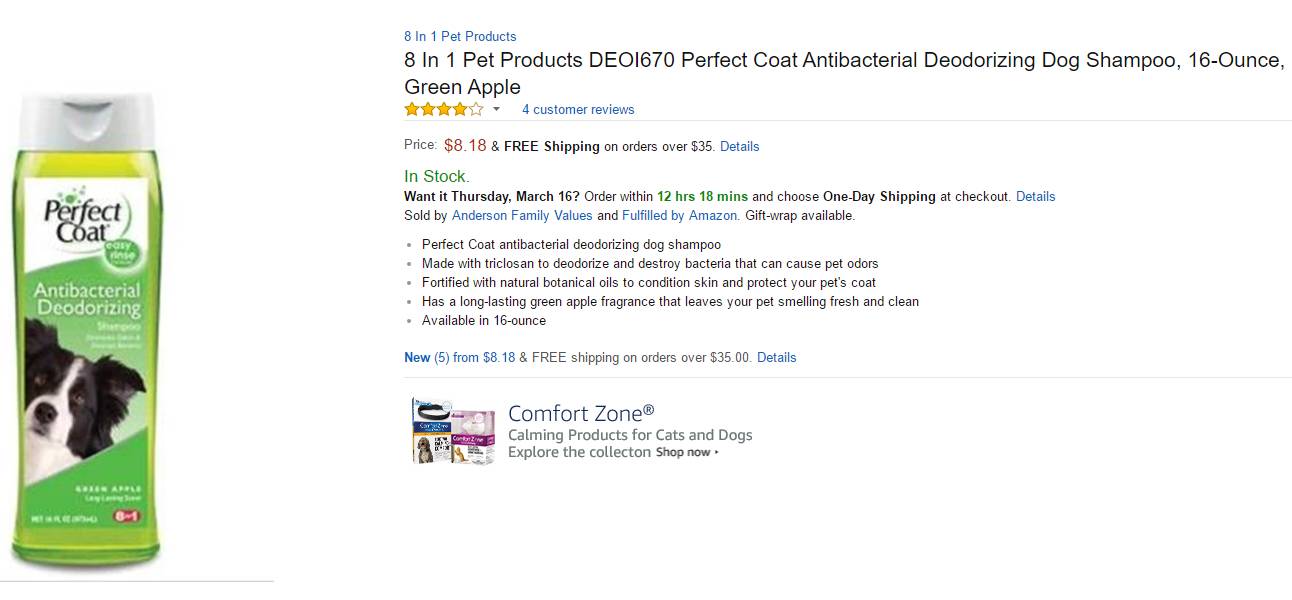
Task: Open Details next to orders over $35
Action: click(739, 146)
